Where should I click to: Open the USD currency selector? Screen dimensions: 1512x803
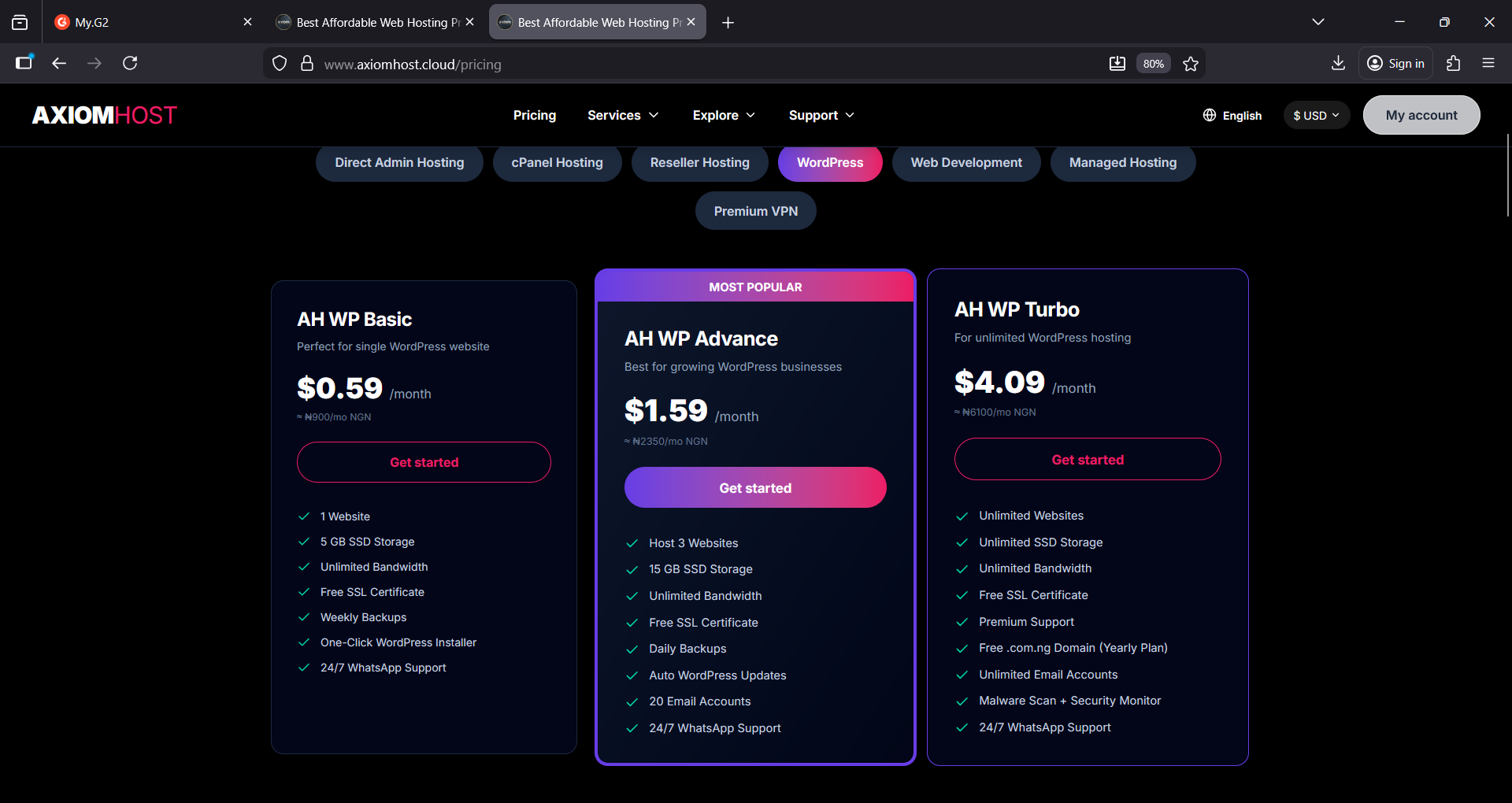pyautogui.click(x=1316, y=115)
